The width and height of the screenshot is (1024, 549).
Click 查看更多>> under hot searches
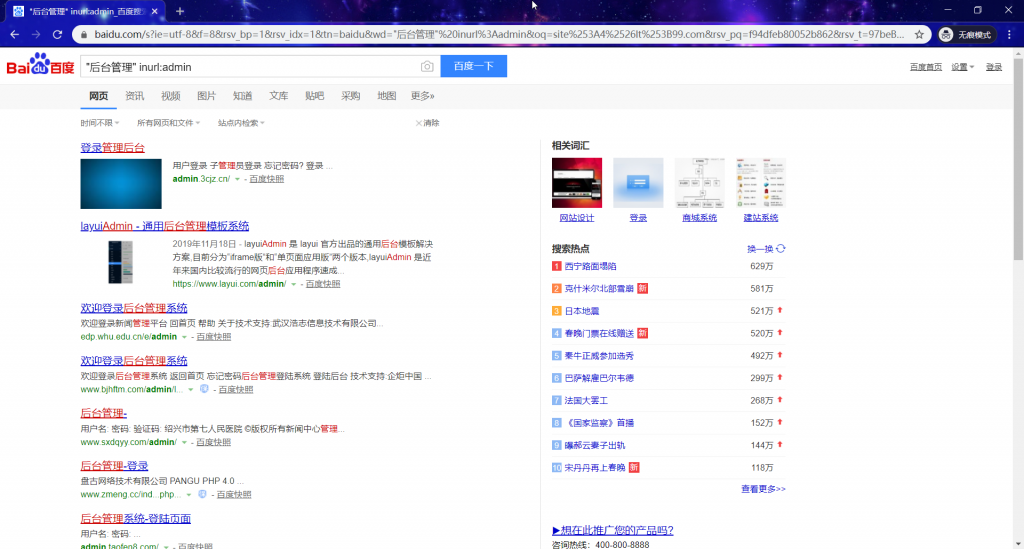763,489
